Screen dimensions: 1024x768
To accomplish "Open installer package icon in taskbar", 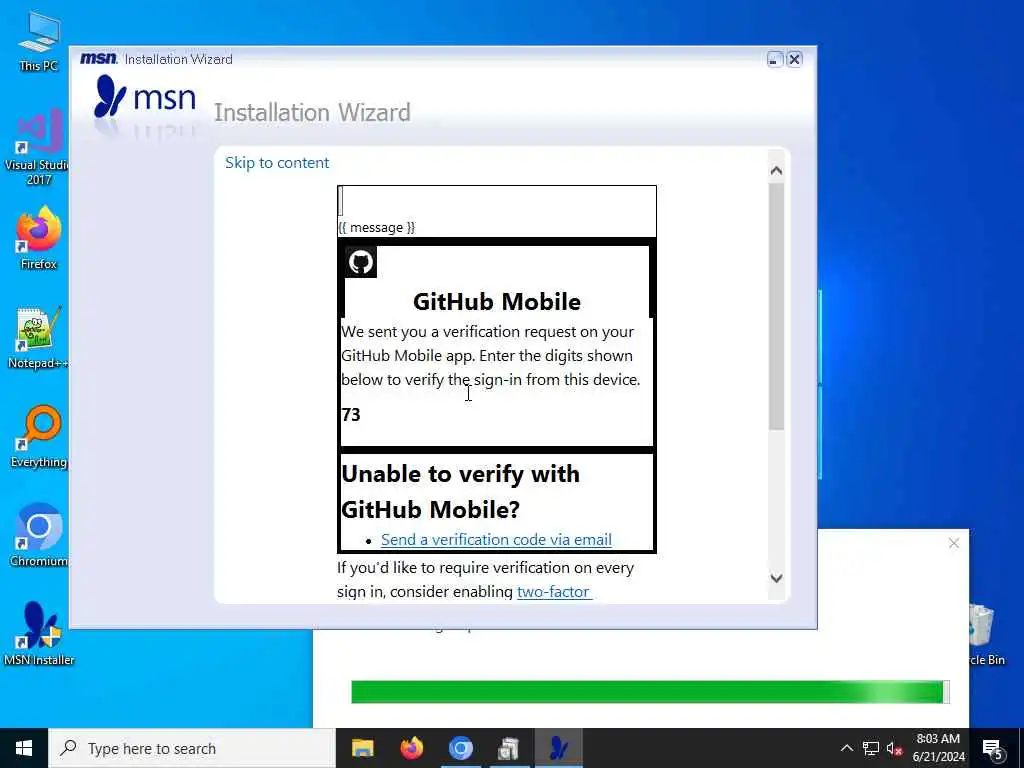I will [509, 748].
